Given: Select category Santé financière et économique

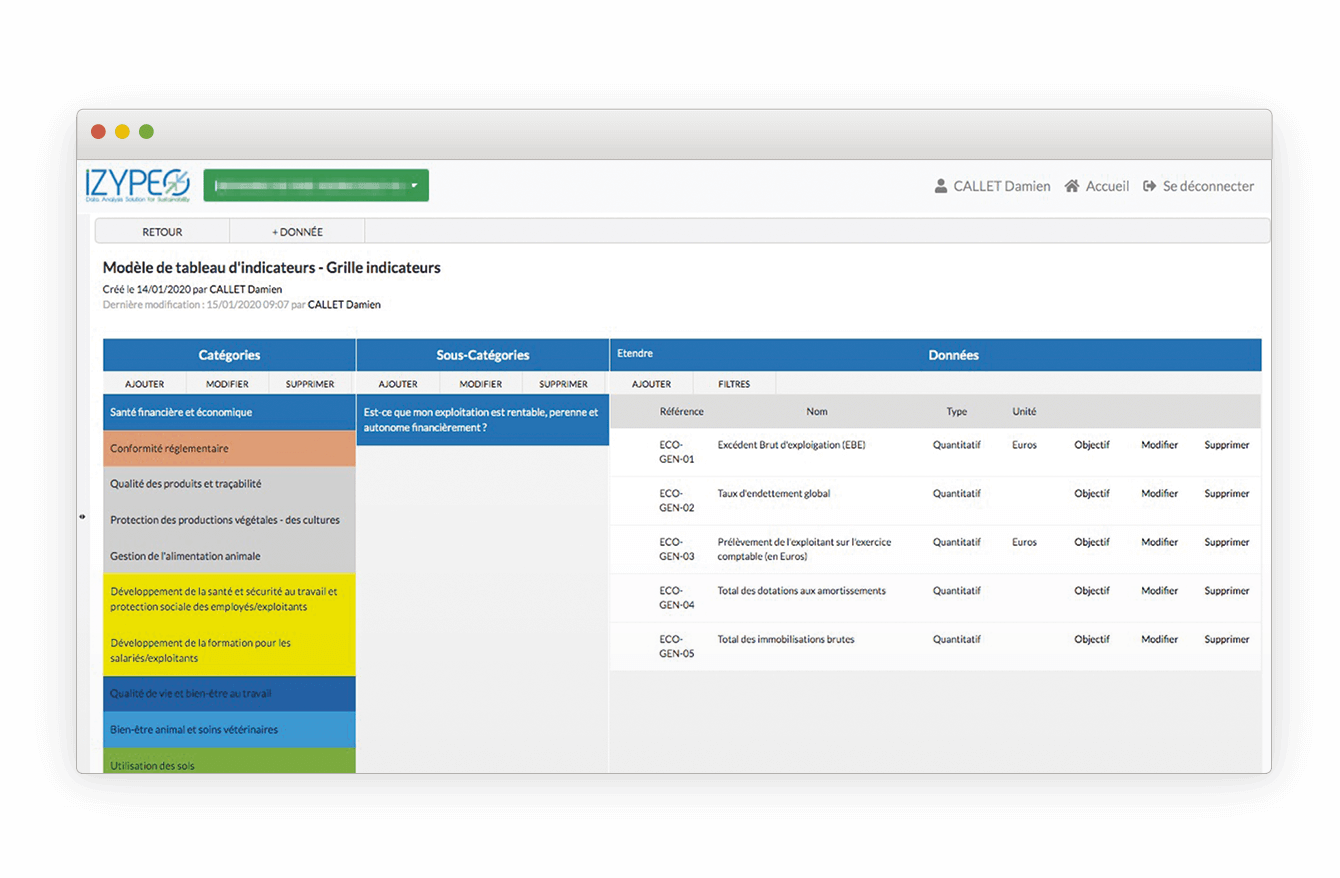Looking at the screenshot, I should pyautogui.click(x=229, y=412).
